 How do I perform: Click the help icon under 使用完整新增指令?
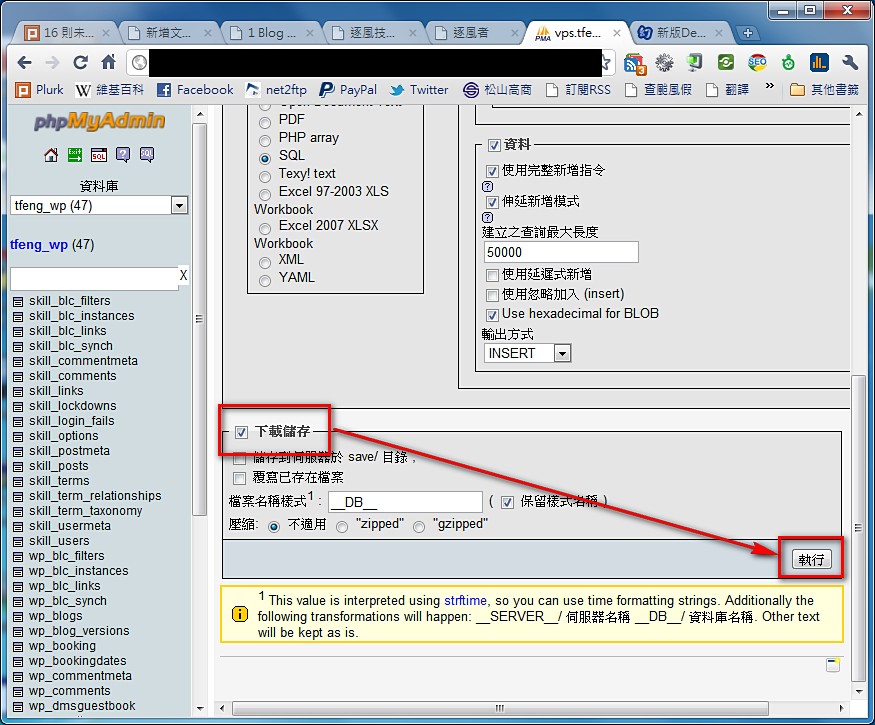[487, 186]
